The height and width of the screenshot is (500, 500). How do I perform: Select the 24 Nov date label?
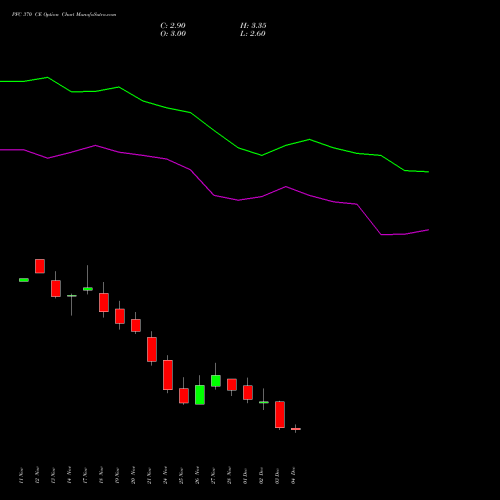click(165, 476)
